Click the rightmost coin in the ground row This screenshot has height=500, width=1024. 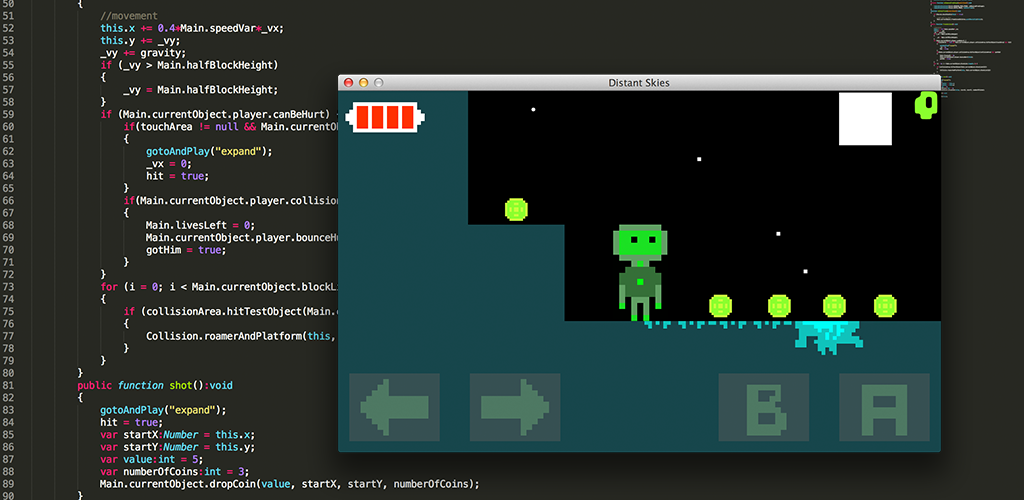click(885, 305)
